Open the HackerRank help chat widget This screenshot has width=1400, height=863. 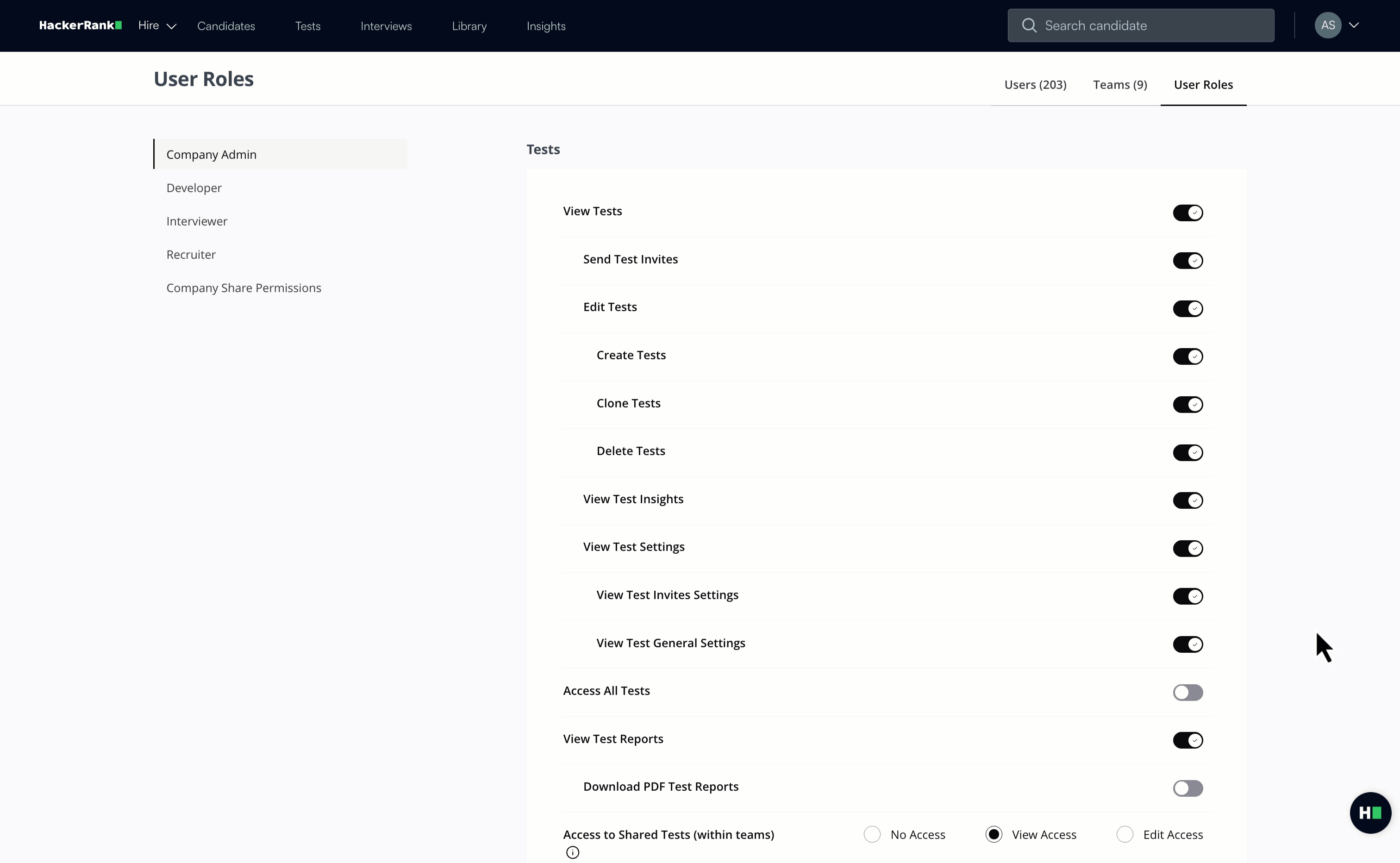(x=1370, y=812)
